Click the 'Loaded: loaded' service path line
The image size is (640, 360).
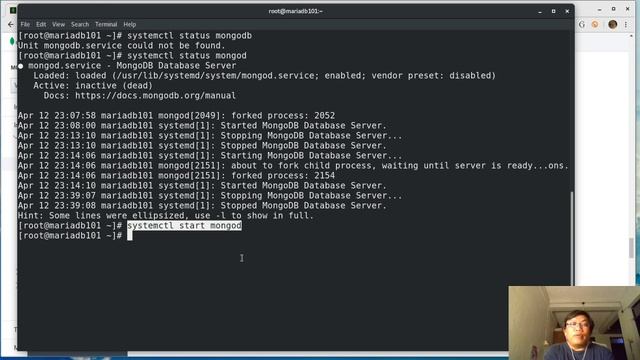point(264,76)
